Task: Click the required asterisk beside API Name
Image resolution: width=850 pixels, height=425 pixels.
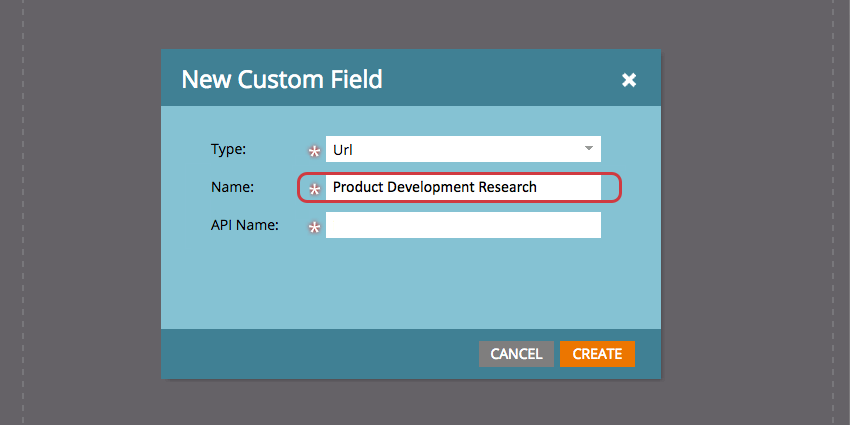Action: pyautogui.click(x=314, y=227)
